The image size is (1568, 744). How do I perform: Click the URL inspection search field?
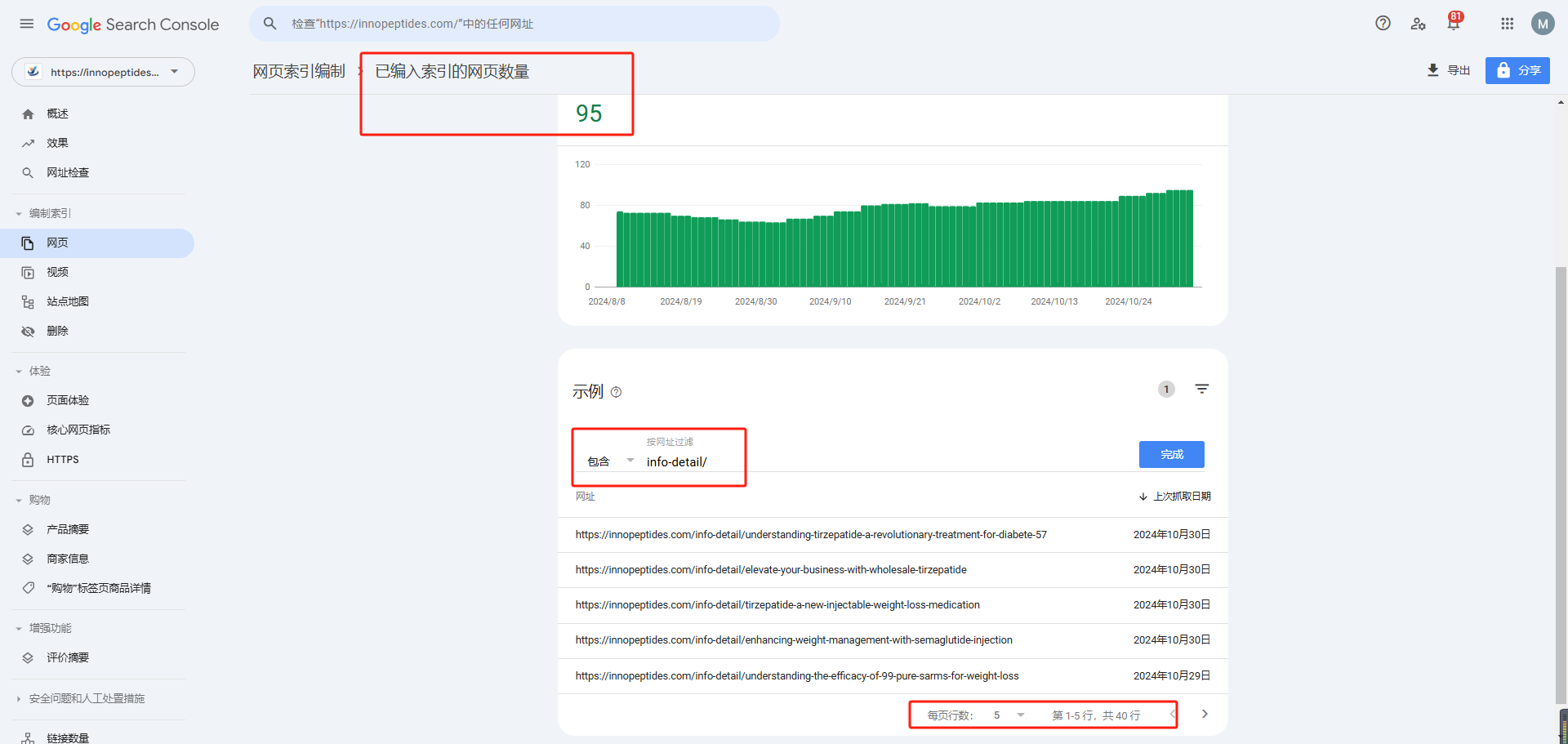pyautogui.click(x=514, y=24)
